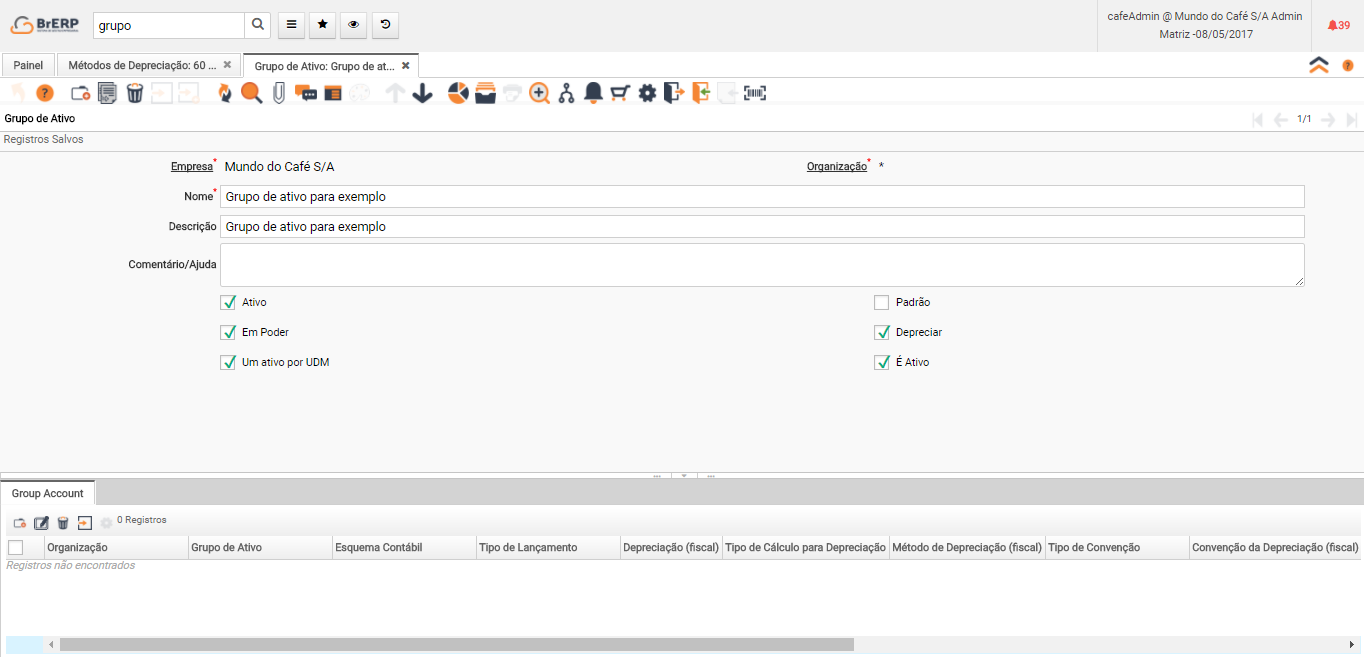Collapse the header with the double chevron
The height and width of the screenshot is (657, 1364).
(1319, 65)
